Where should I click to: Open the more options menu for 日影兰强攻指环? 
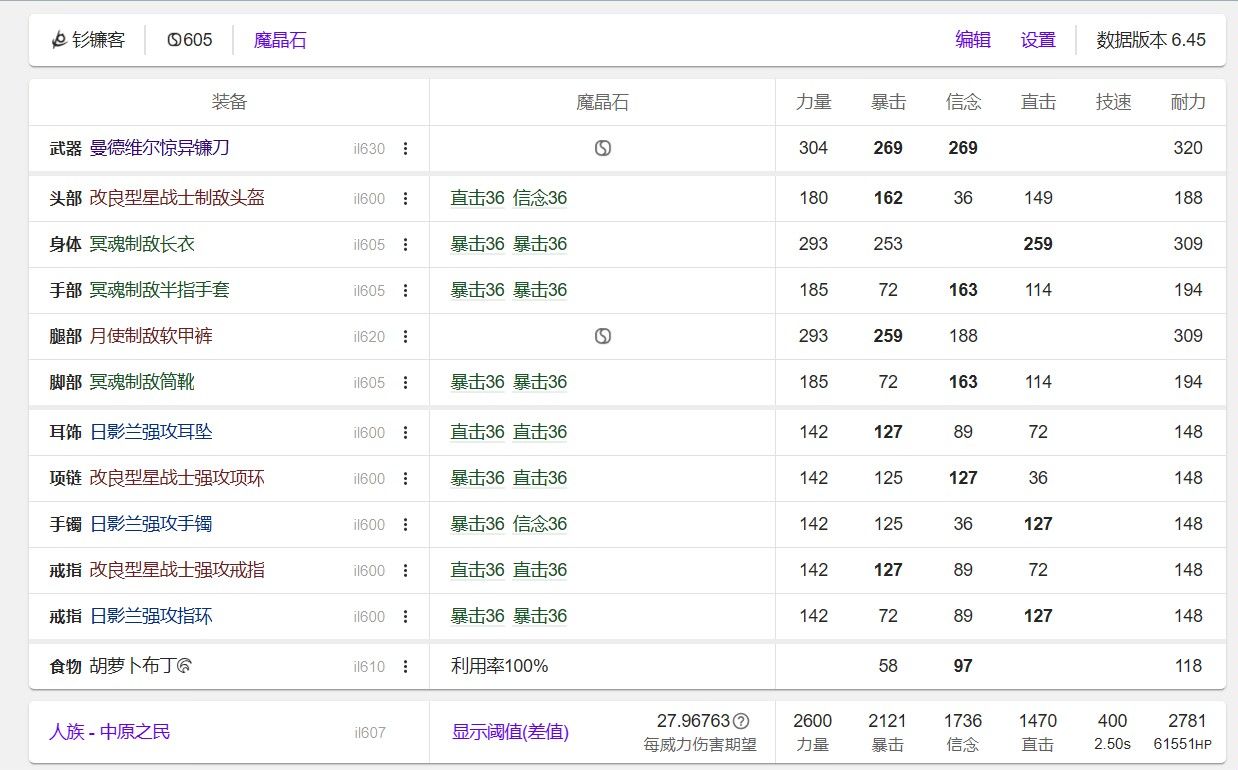405,617
